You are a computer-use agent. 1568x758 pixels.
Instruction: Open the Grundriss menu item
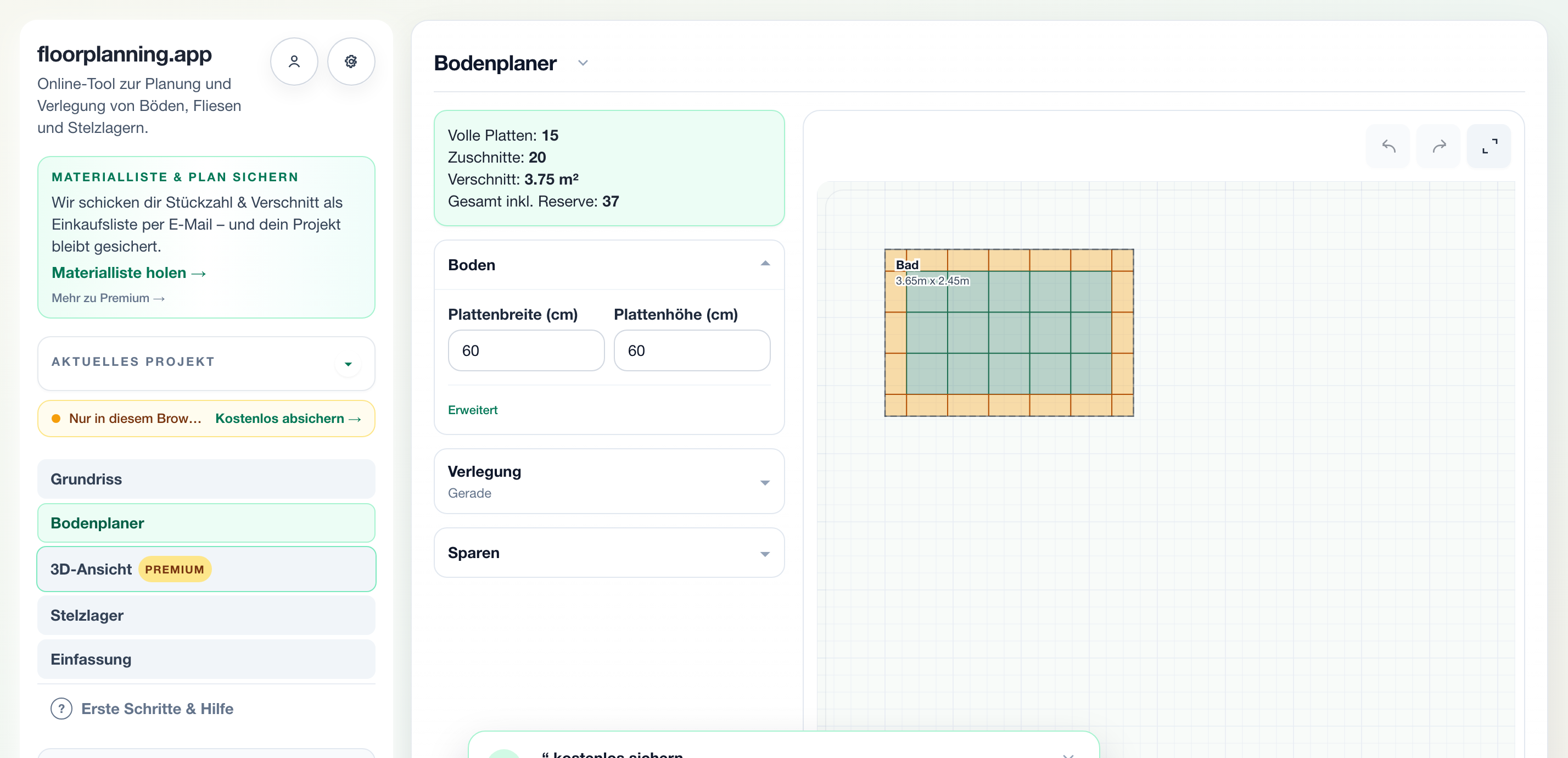tap(206, 479)
